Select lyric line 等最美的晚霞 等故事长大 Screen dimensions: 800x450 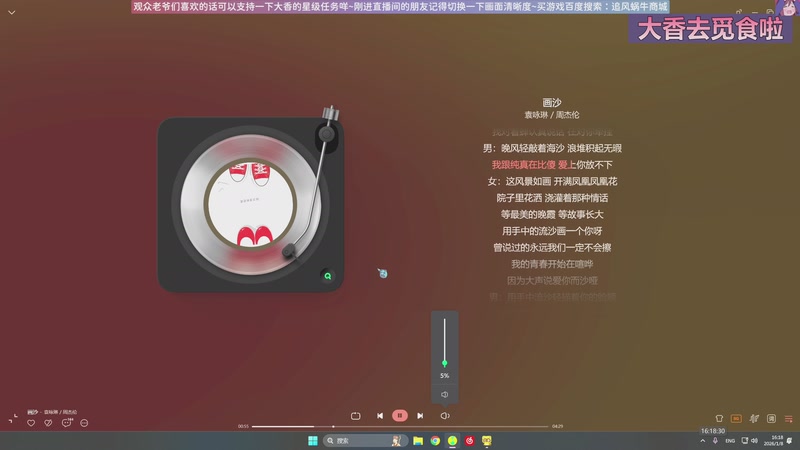552,214
